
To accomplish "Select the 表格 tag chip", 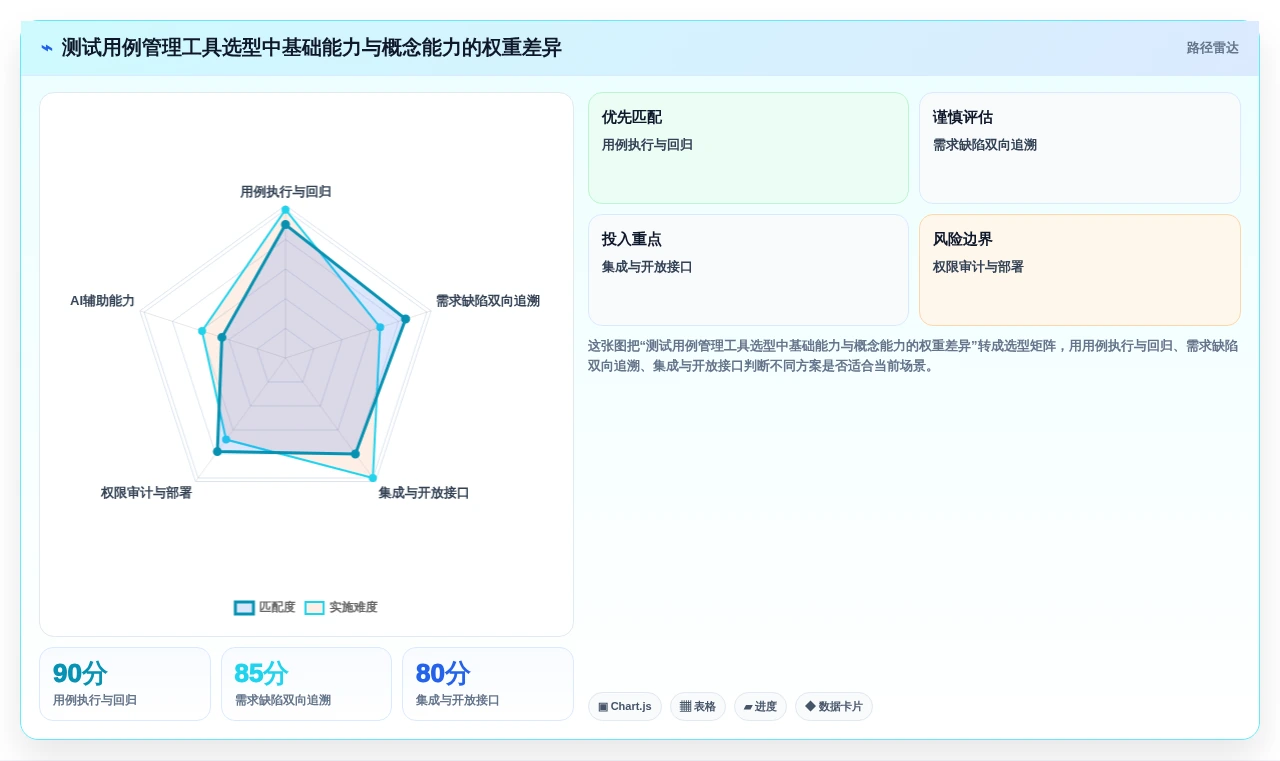I will point(698,706).
